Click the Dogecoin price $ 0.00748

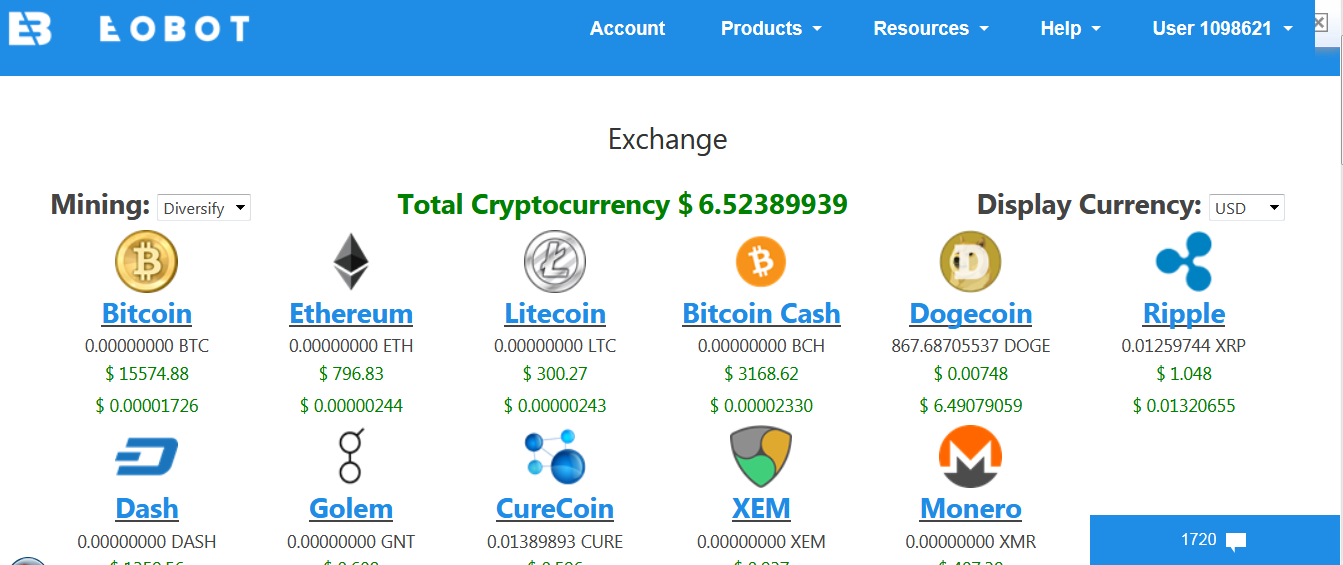click(x=970, y=374)
